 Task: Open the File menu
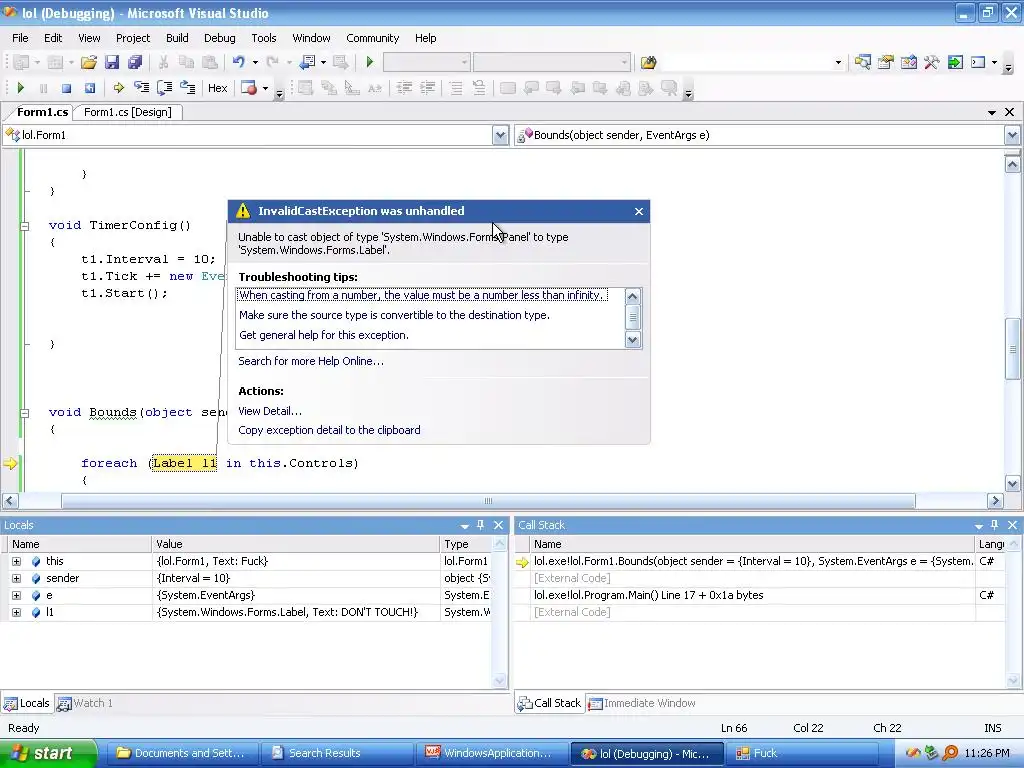coord(20,38)
